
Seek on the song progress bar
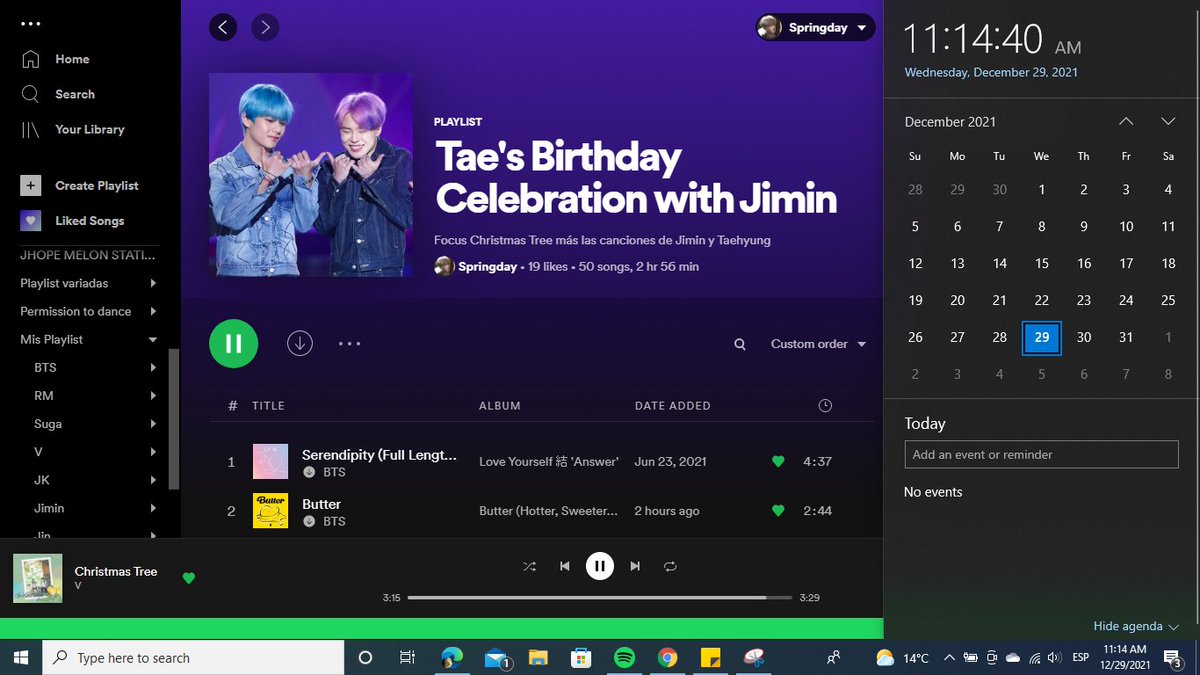click(599, 598)
